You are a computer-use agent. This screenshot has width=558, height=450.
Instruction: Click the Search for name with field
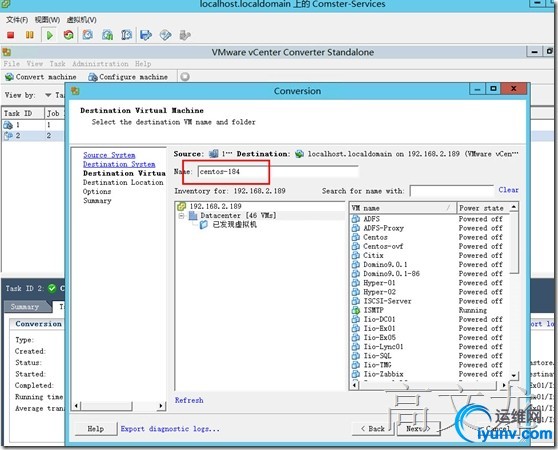451,191
